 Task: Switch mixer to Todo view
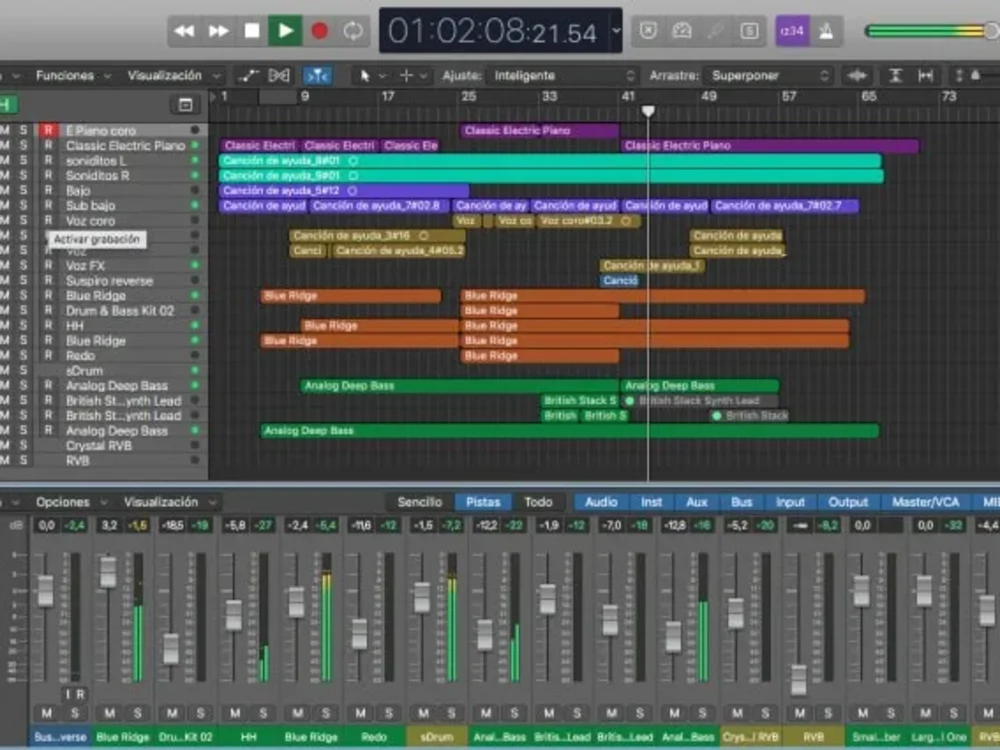538,503
